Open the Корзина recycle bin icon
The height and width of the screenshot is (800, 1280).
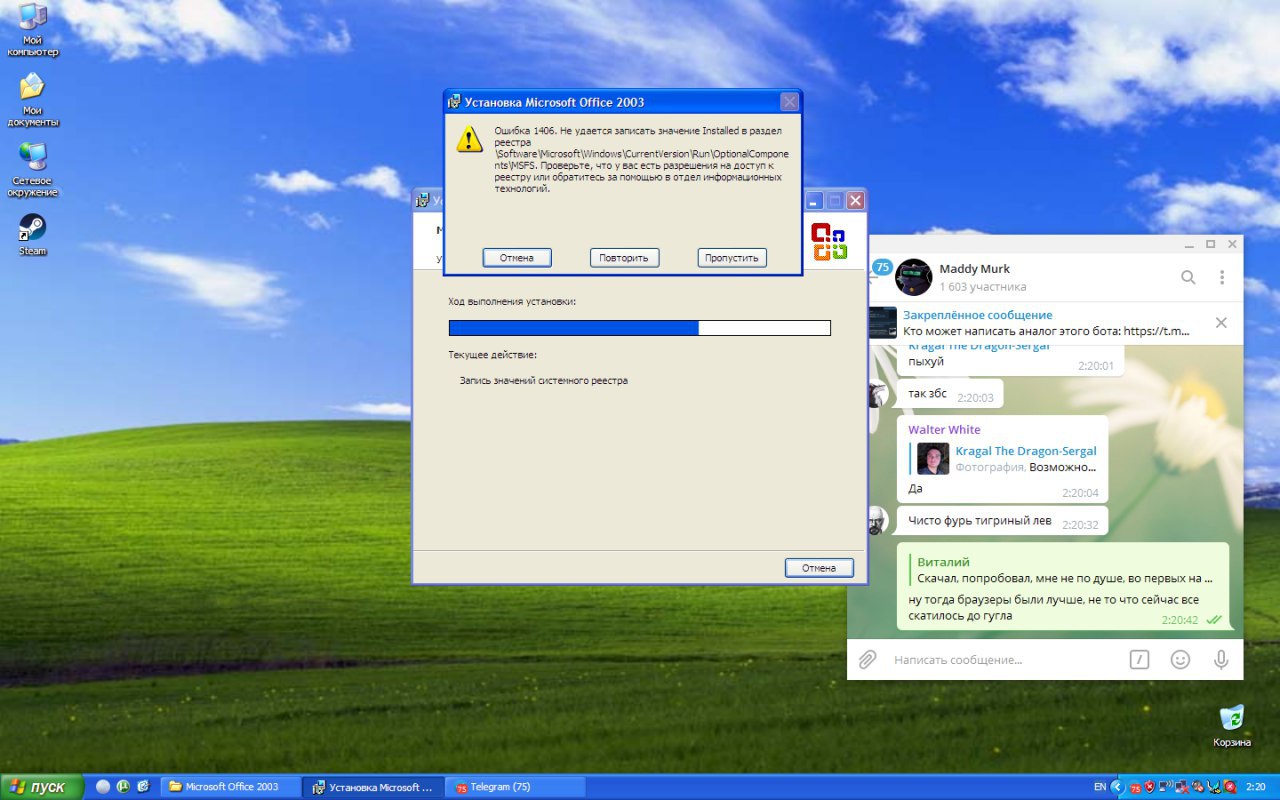(x=1232, y=726)
